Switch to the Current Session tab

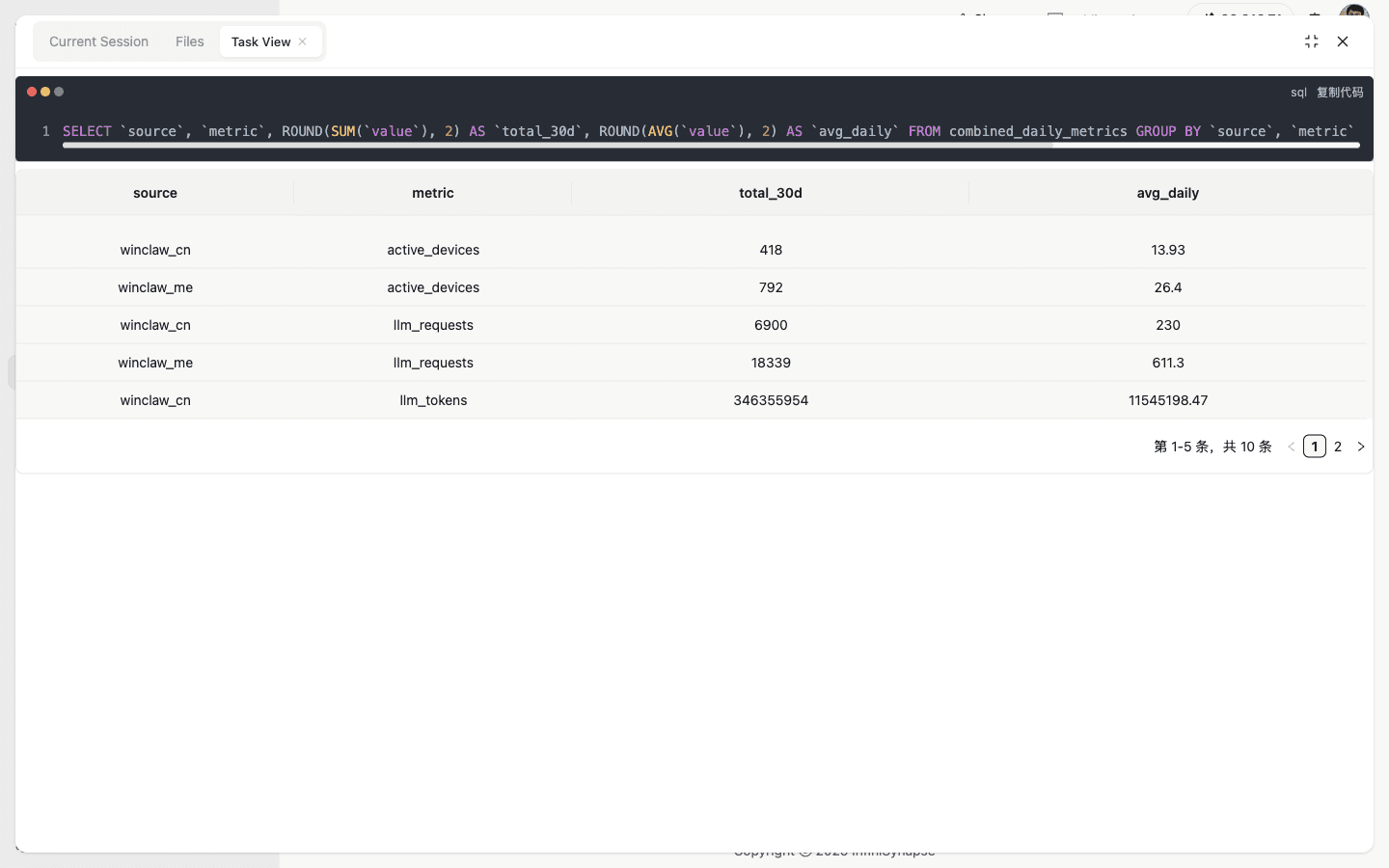click(98, 41)
